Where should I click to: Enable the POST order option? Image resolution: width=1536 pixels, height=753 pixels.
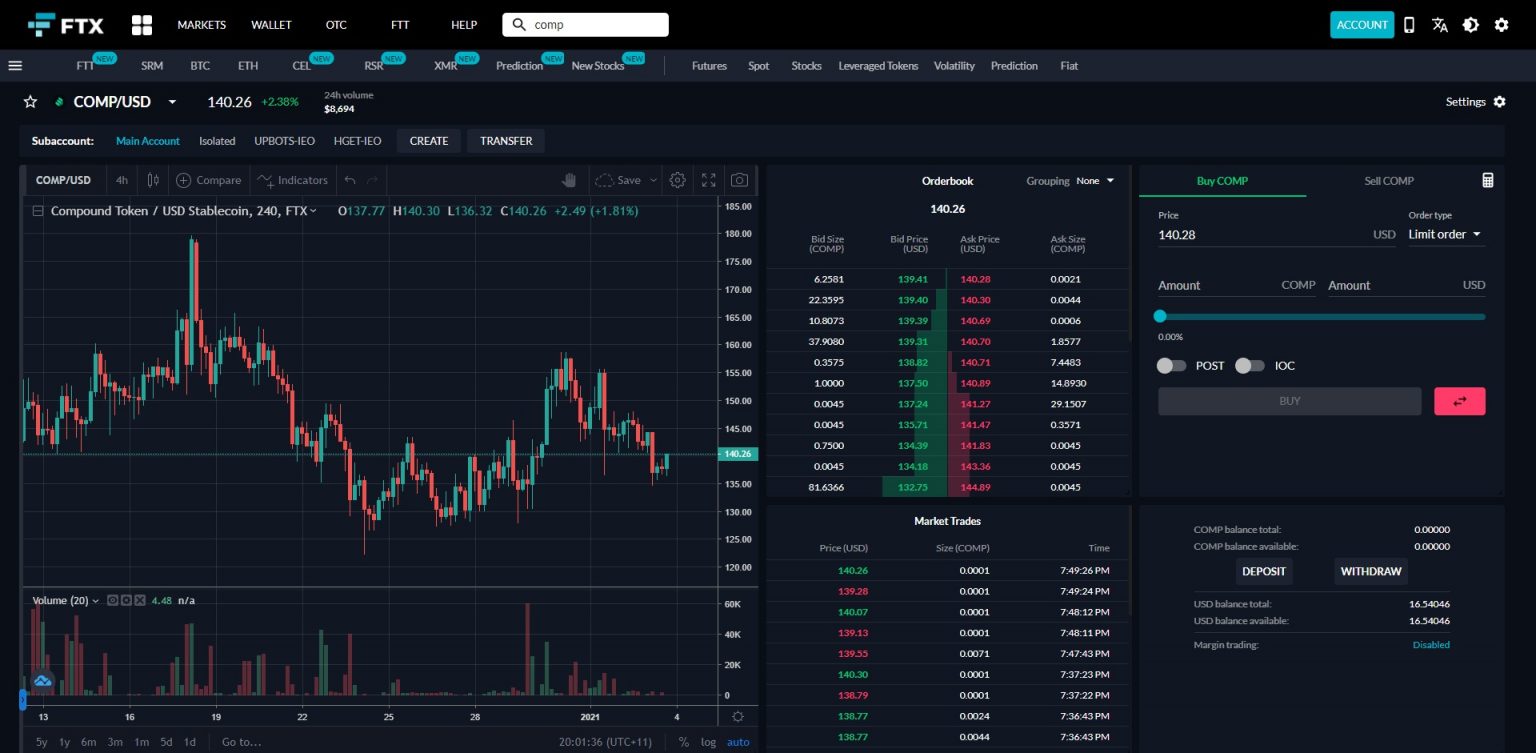pos(1171,365)
